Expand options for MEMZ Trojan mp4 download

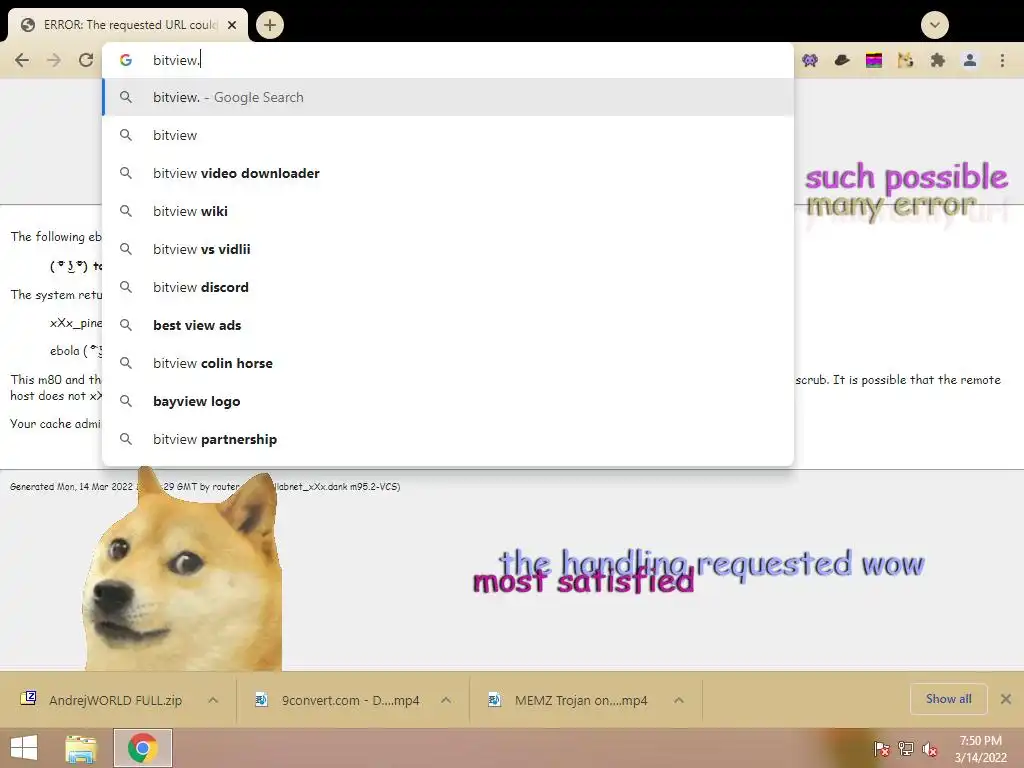(679, 700)
